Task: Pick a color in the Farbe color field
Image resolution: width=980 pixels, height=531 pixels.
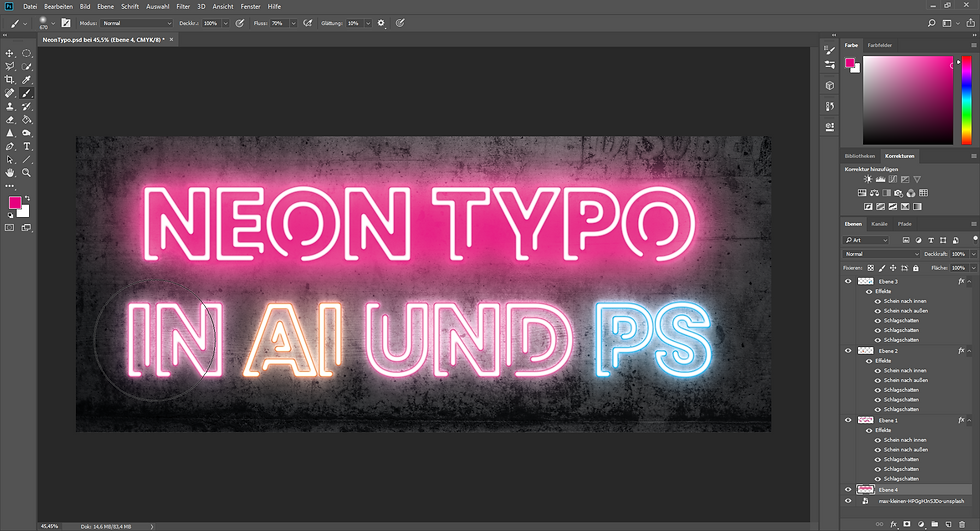Action: click(908, 100)
